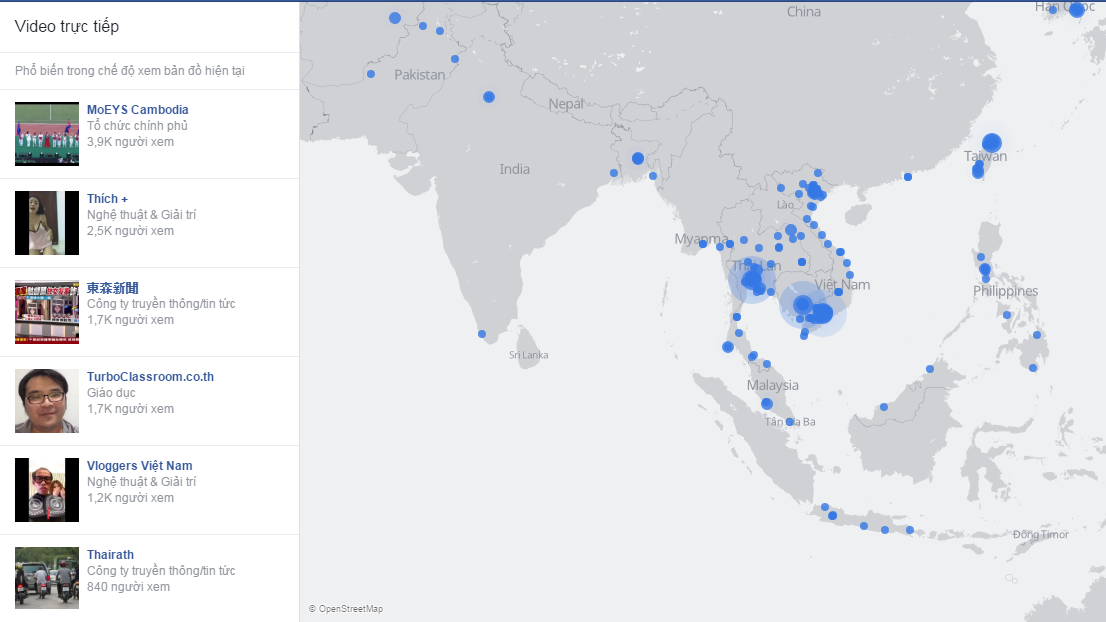Screen dimensions: 1106x622
Task: Select the live dot west of Pakistan label
Action: click(371, 74)
